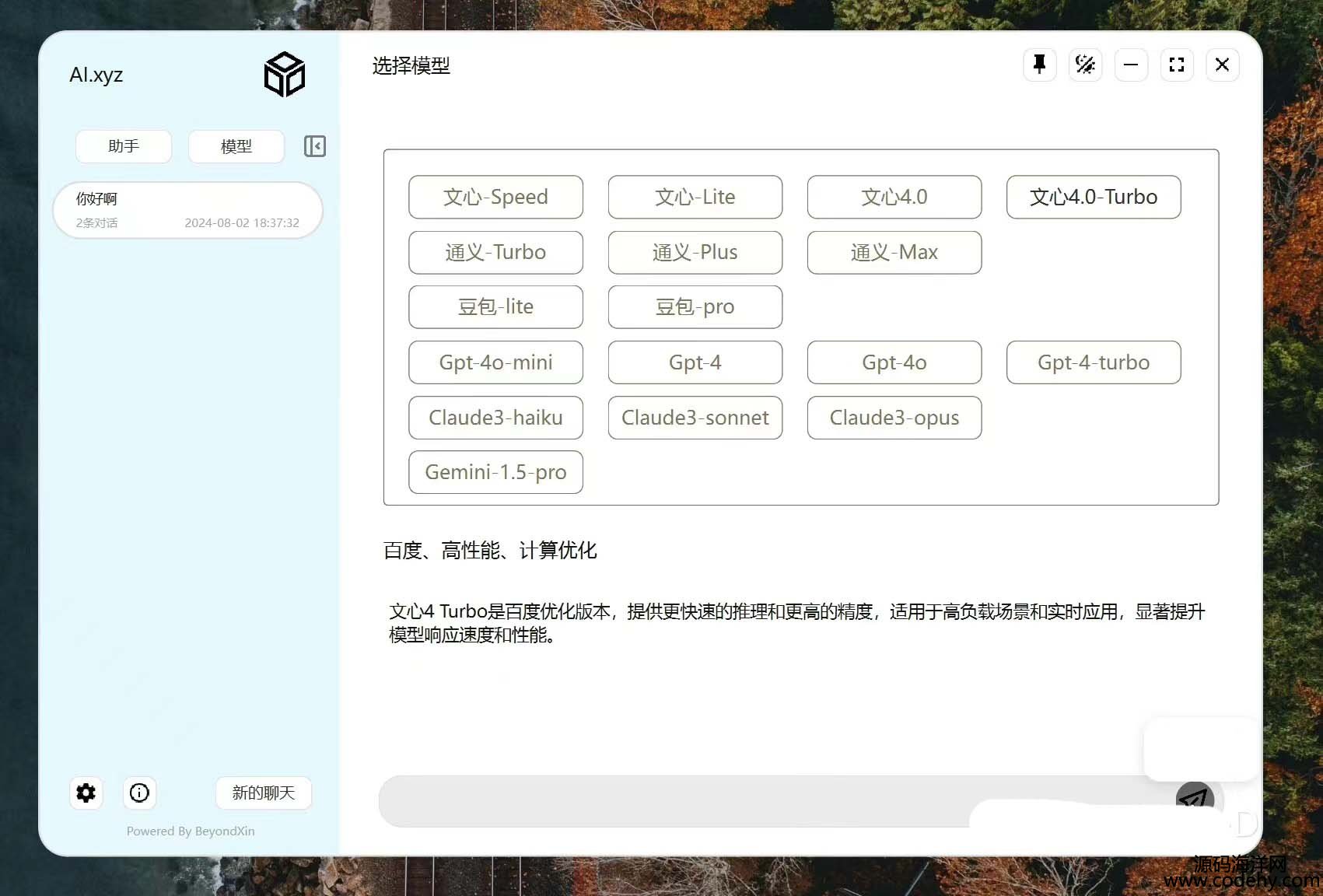This screenshot has width=1323, height=896.
Task: Pick the 豆包-lite model
Action: click(x=495, y=306)
